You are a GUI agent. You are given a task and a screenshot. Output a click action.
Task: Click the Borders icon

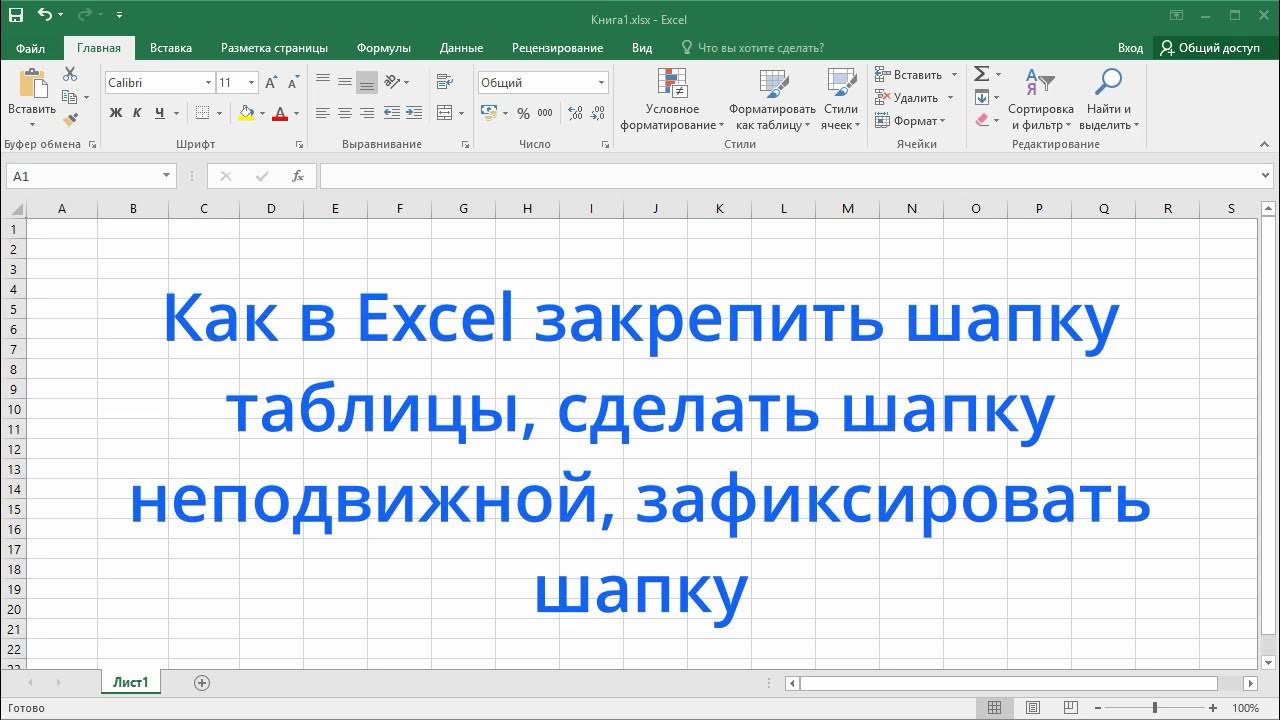point(203,113)
